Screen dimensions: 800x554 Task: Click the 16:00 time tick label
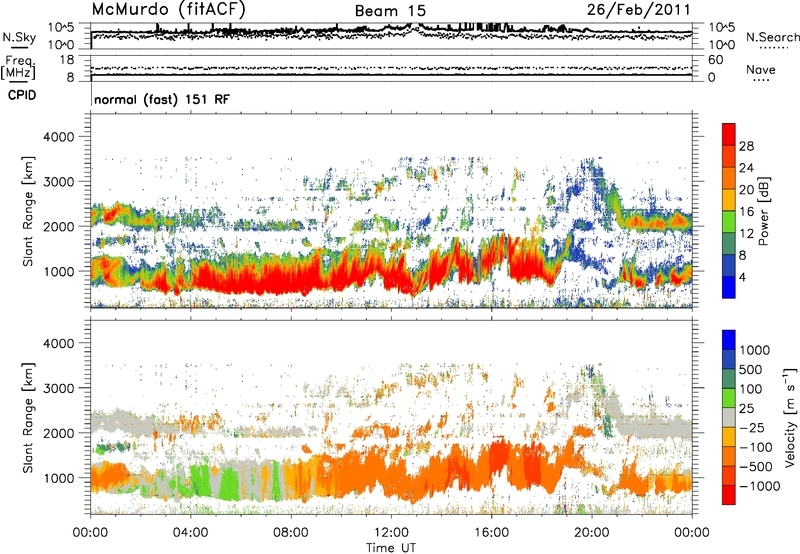(x=491, y=533)
